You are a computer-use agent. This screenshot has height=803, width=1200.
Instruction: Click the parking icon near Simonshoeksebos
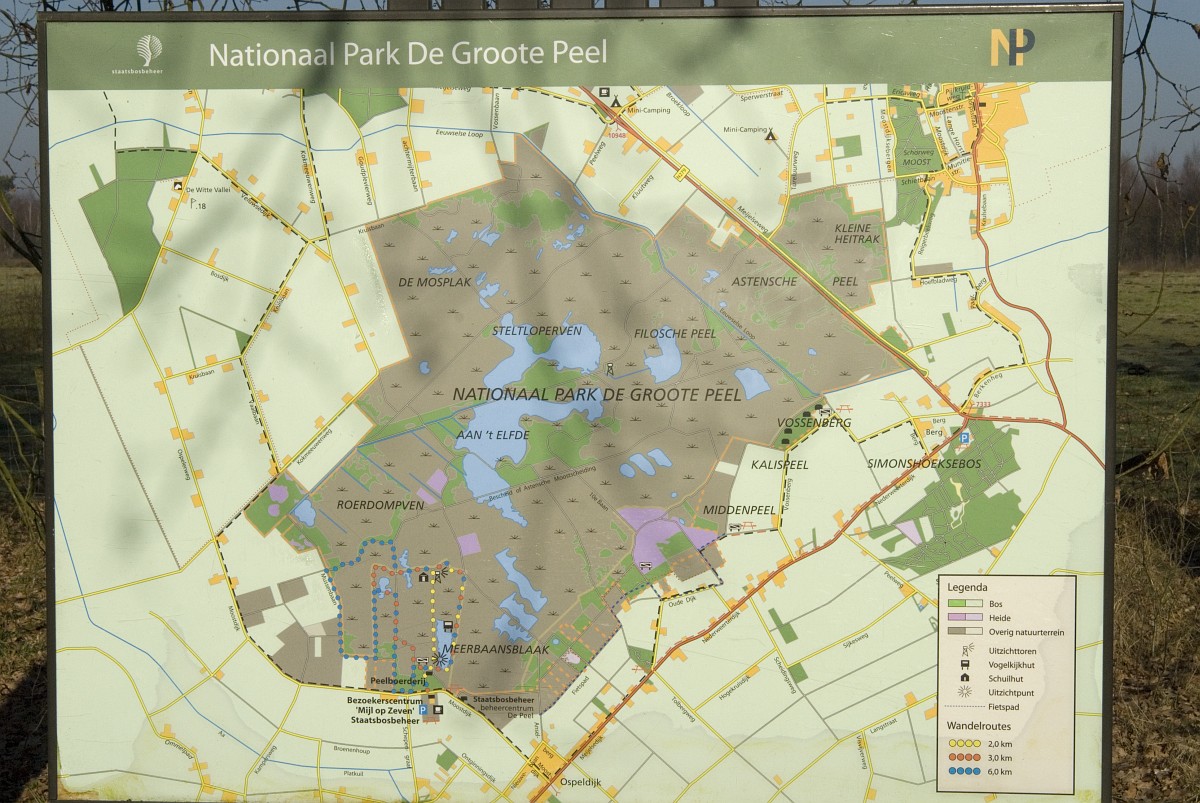[964, 438]
